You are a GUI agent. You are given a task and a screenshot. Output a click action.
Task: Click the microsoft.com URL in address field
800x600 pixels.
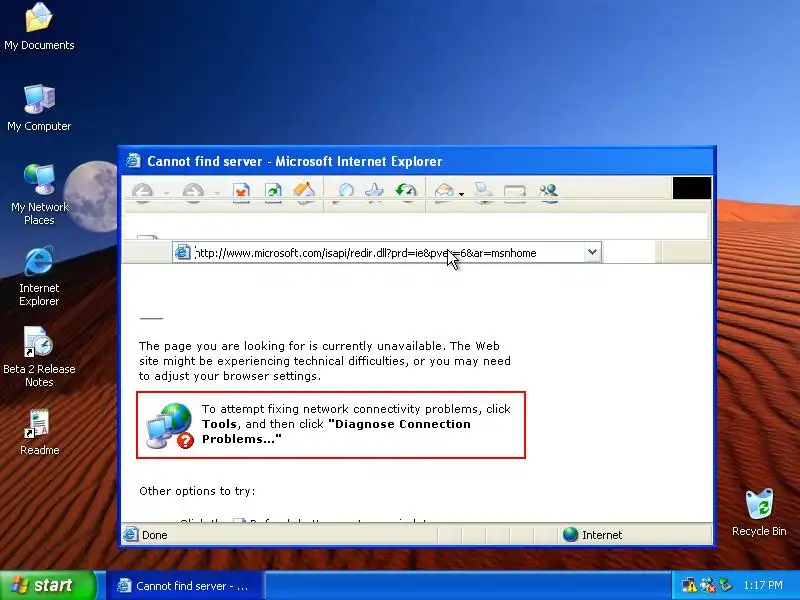click(366, 253)
